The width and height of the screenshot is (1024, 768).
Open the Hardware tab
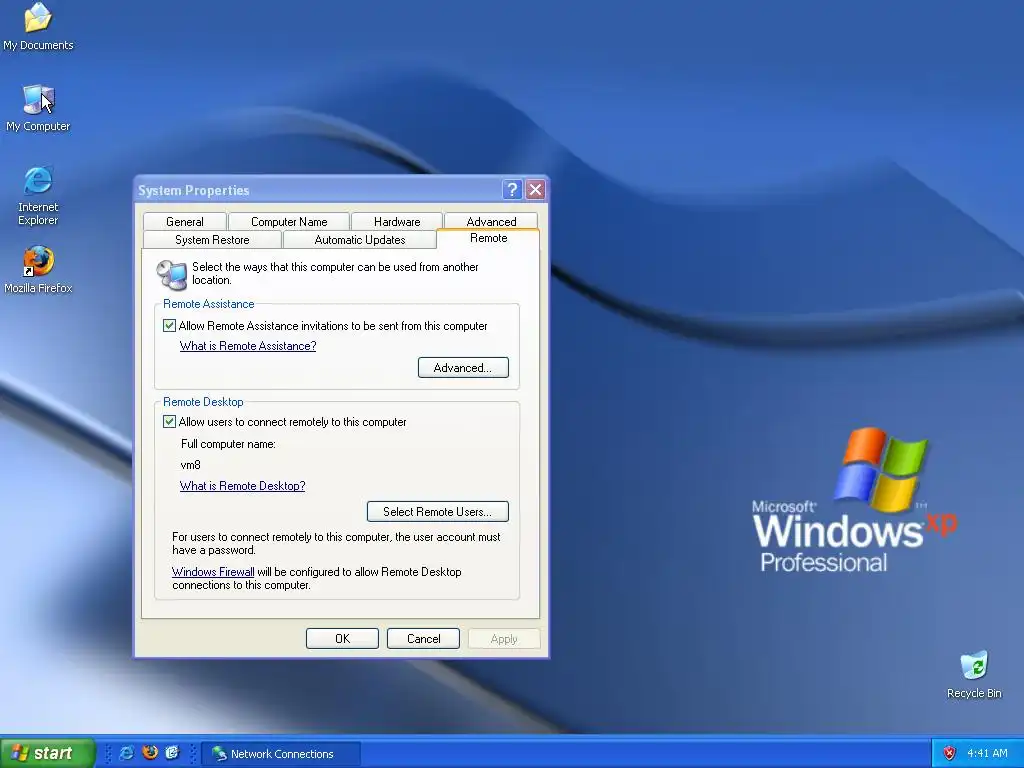[396, 221]
